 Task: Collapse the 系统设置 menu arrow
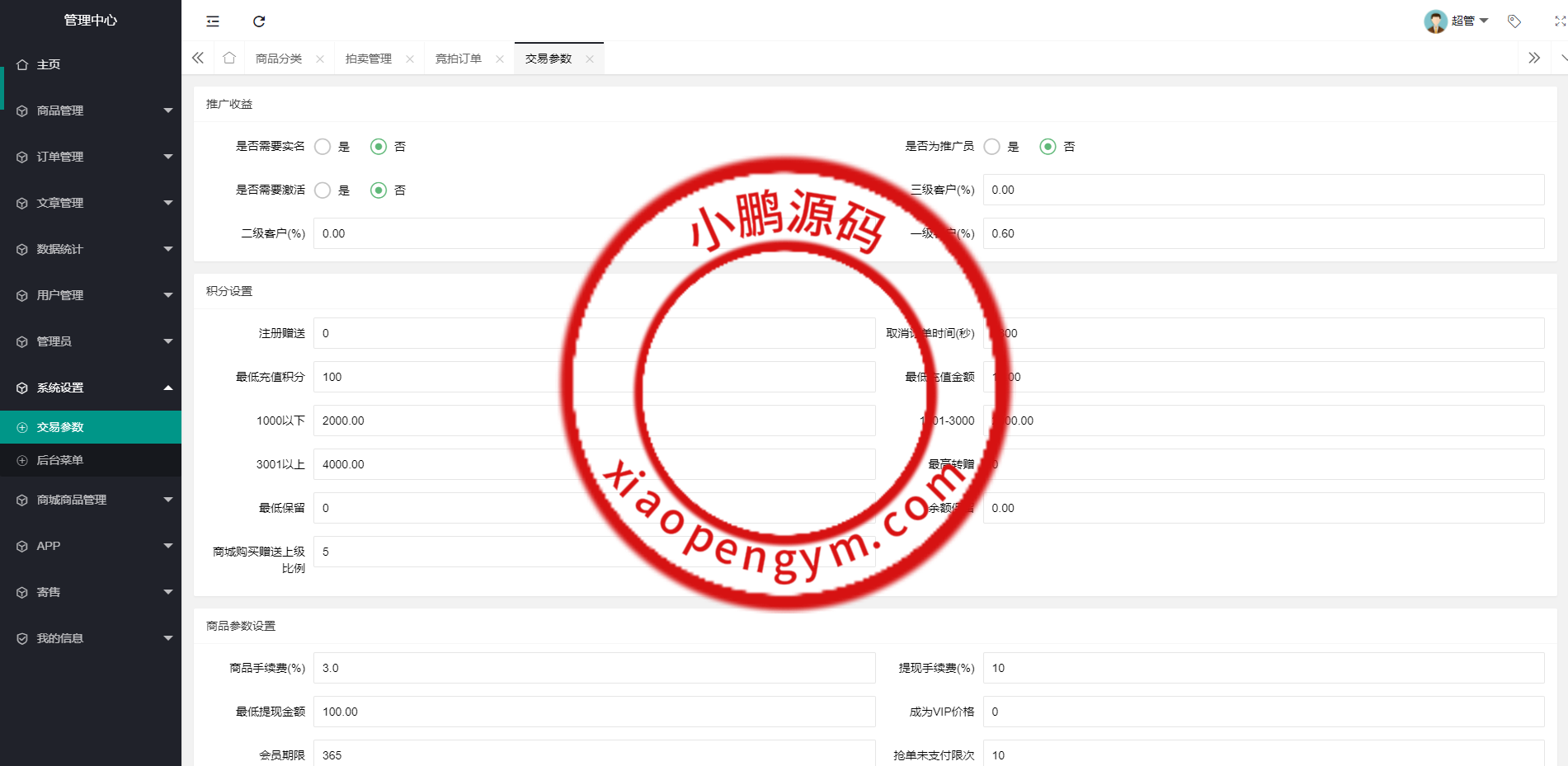168,388
